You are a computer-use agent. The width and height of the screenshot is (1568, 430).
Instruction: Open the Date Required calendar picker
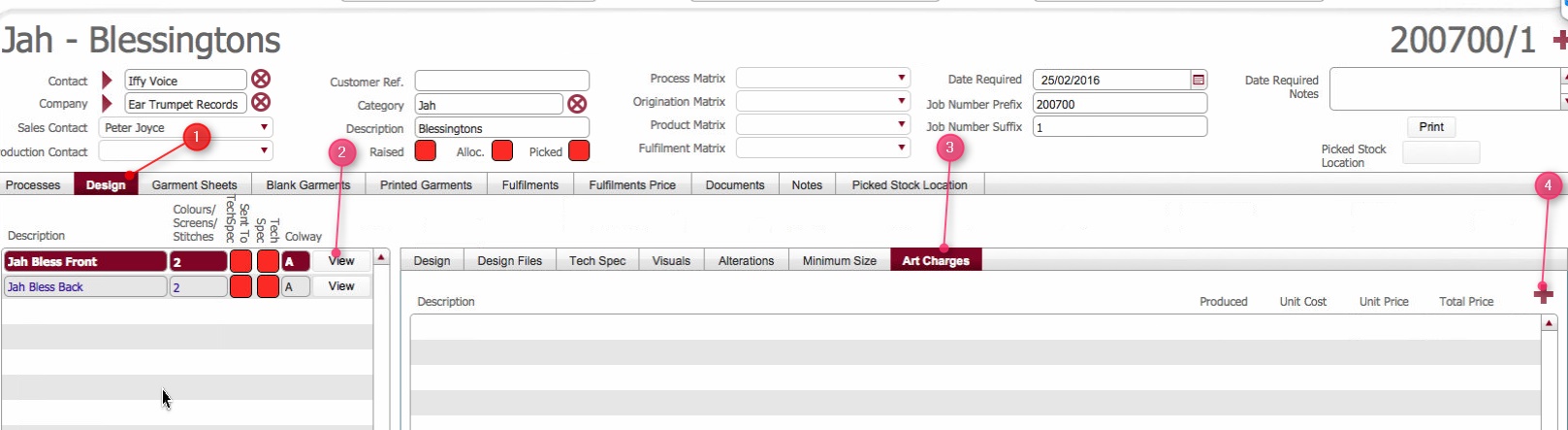click(x=1199, y=80)
